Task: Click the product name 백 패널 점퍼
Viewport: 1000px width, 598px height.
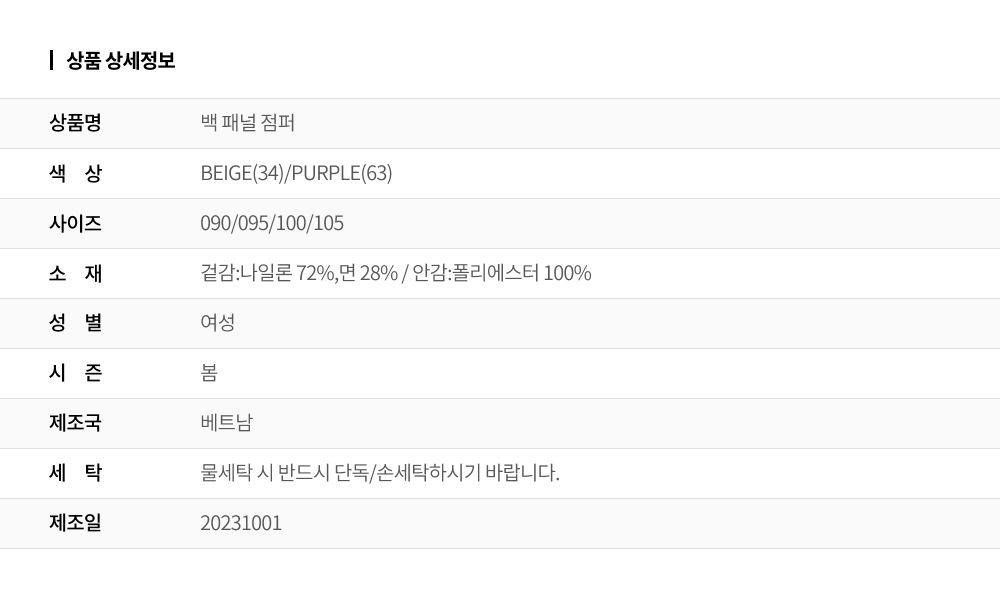Action: pos(247,122)
